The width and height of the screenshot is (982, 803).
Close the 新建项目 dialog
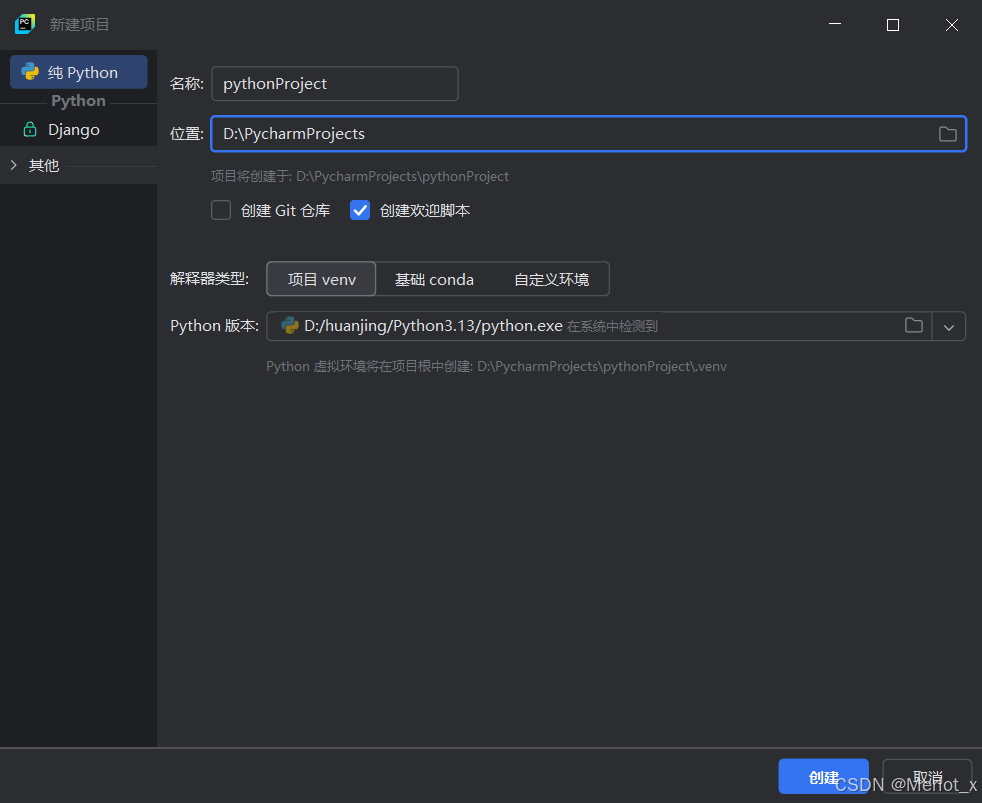952,25
